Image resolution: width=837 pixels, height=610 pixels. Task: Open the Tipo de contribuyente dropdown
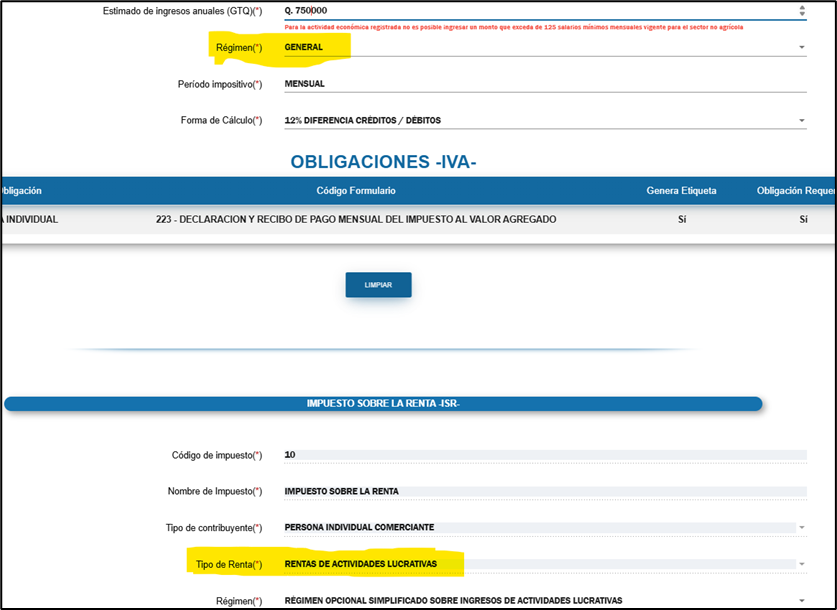801,528
